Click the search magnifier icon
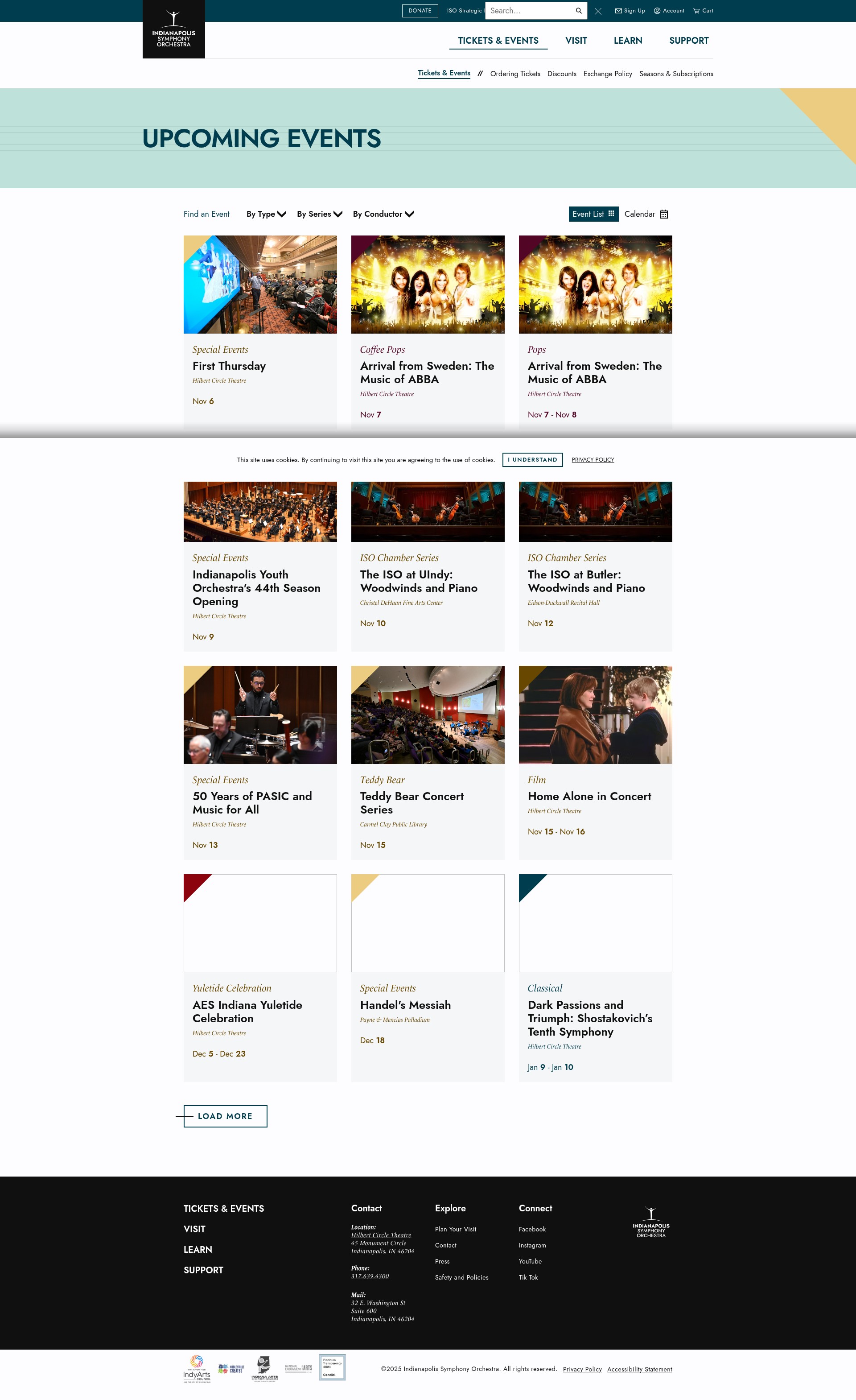Image resolution: width=856 pixels, height=1400 pixels. pyautogui.click(x=578, y=11)
